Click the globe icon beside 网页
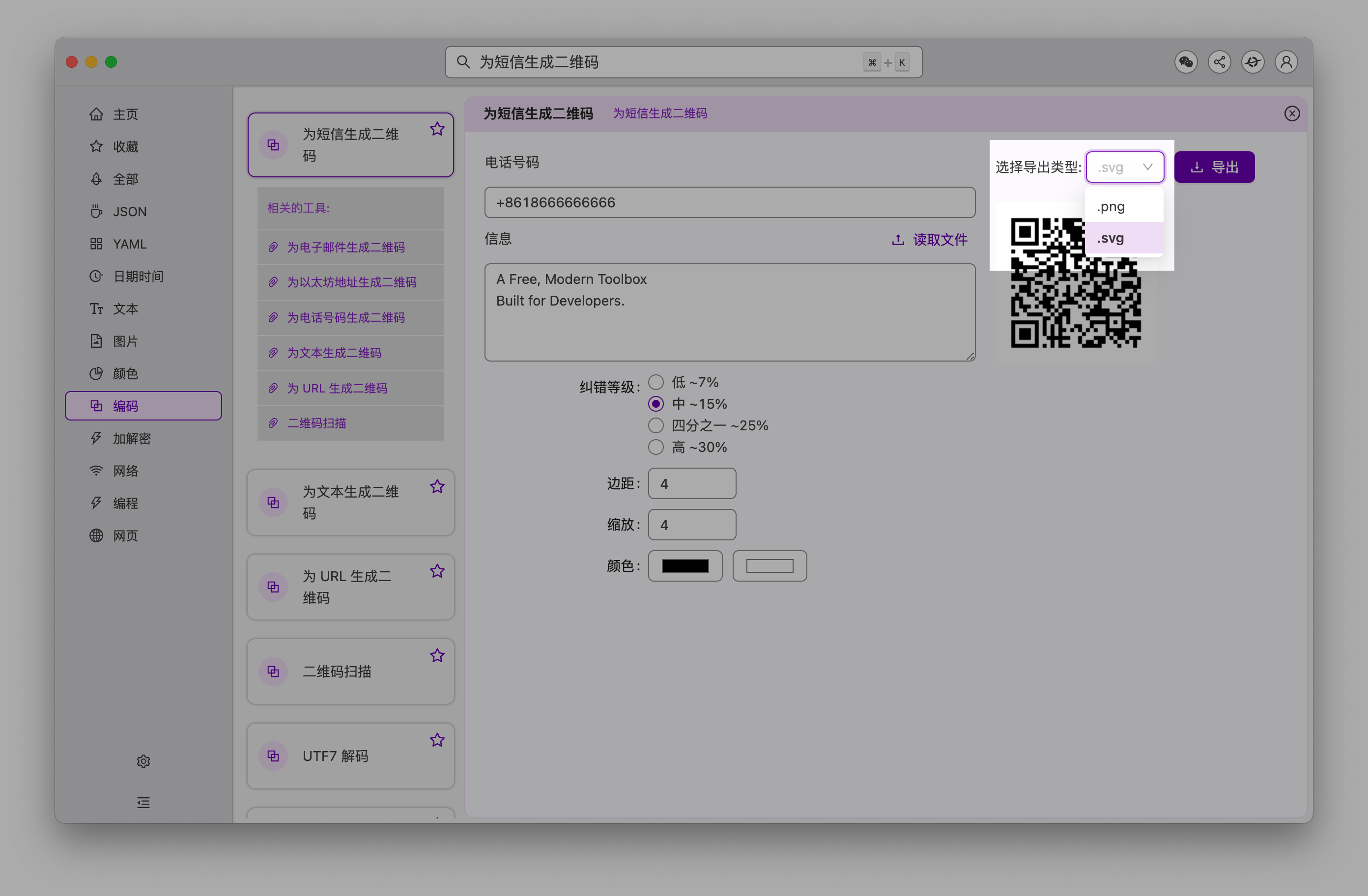1368x896 pixels. (x=96, y=536)
